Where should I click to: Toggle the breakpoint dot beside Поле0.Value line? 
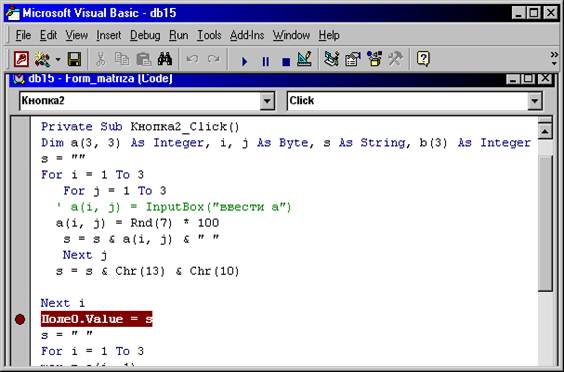(20, 319)
